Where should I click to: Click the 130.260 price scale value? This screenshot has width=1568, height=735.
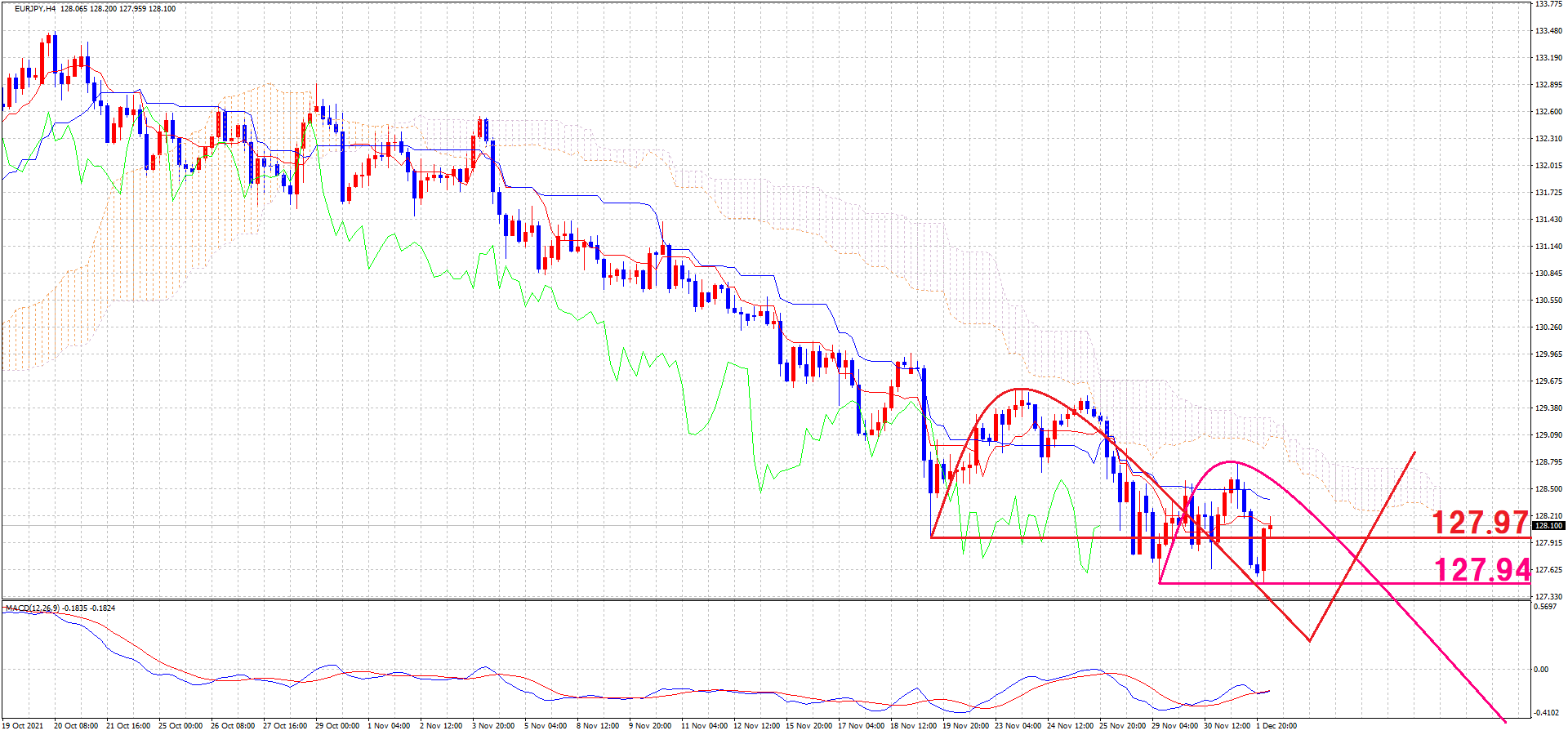pyautogui.click(x=1548, y=327)
